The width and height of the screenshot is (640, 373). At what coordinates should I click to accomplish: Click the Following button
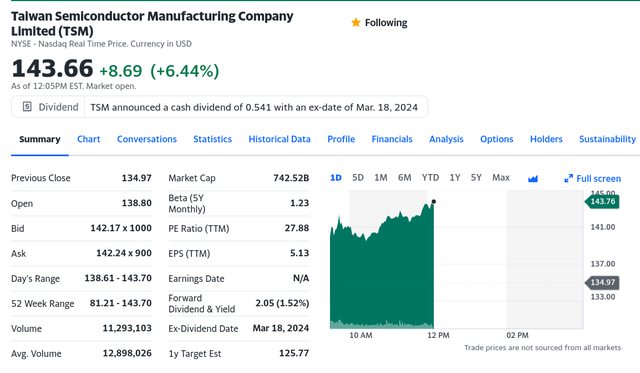(x=379, y=23)
